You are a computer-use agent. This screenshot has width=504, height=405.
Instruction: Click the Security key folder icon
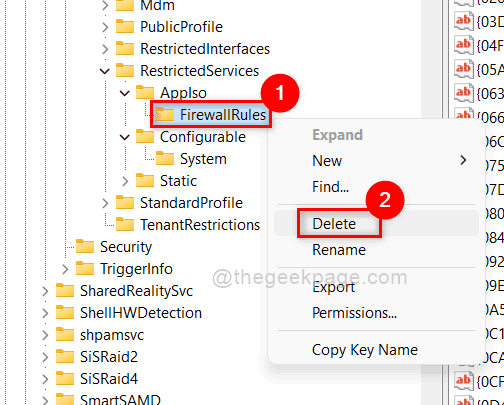(x=85, y=246)
